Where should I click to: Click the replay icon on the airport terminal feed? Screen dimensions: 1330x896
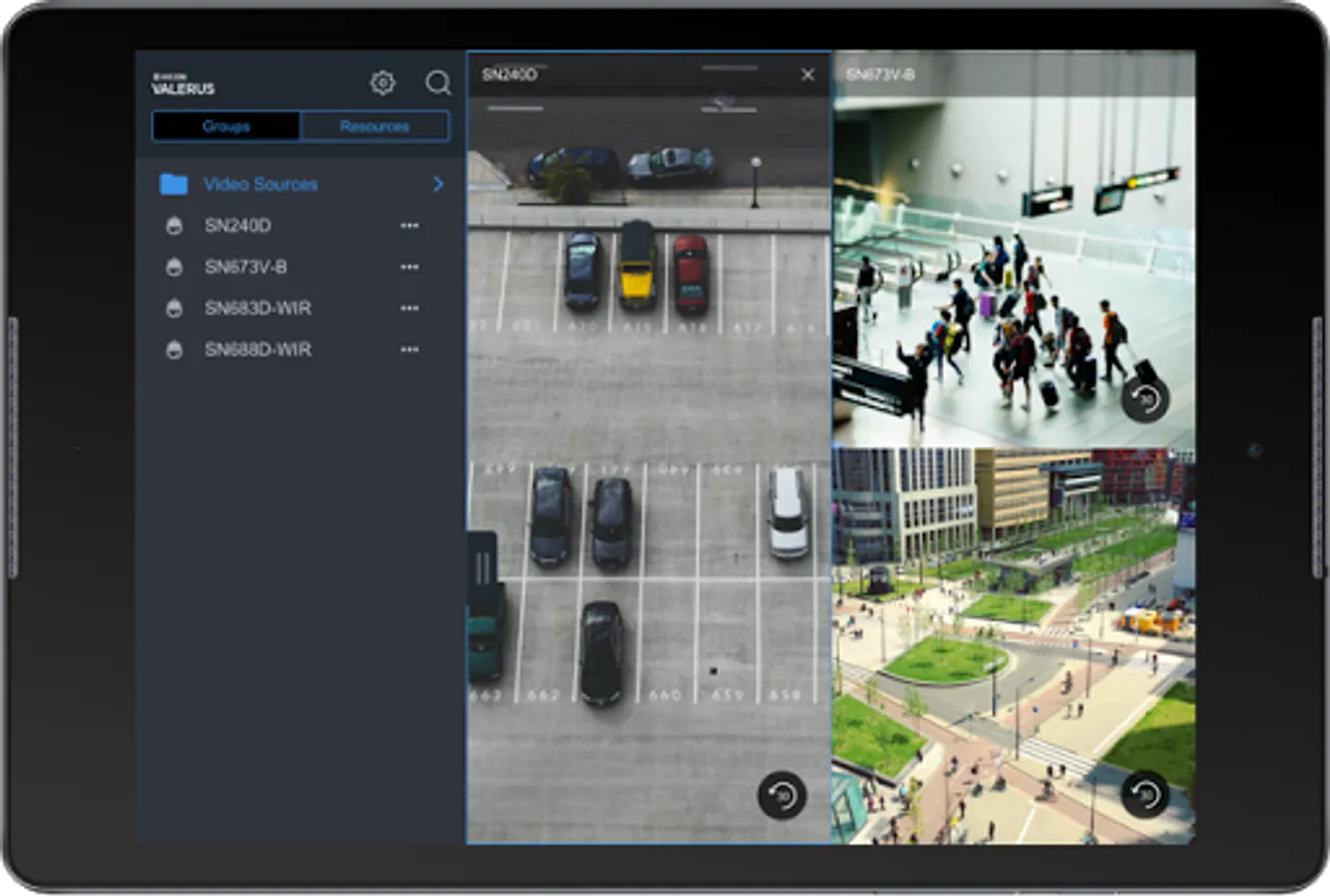[1145, 399]
